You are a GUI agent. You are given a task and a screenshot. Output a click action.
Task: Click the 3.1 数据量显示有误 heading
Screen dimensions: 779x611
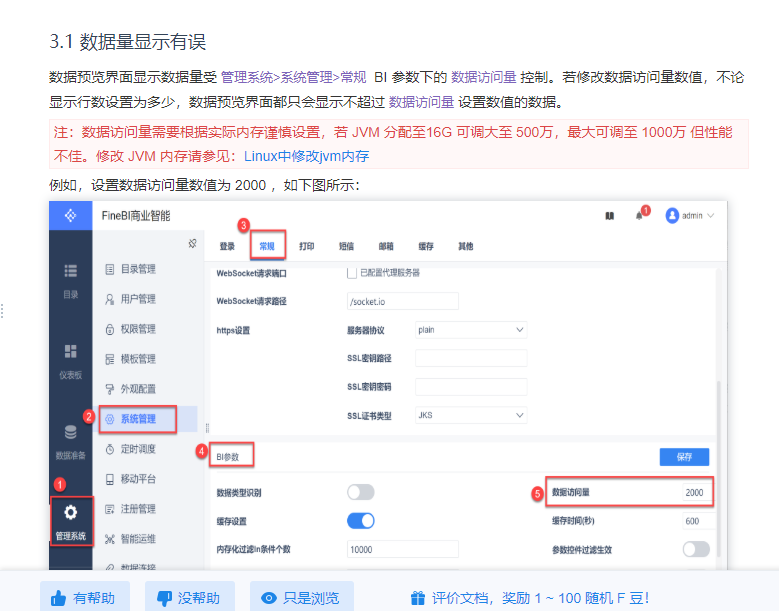point(128,42)
